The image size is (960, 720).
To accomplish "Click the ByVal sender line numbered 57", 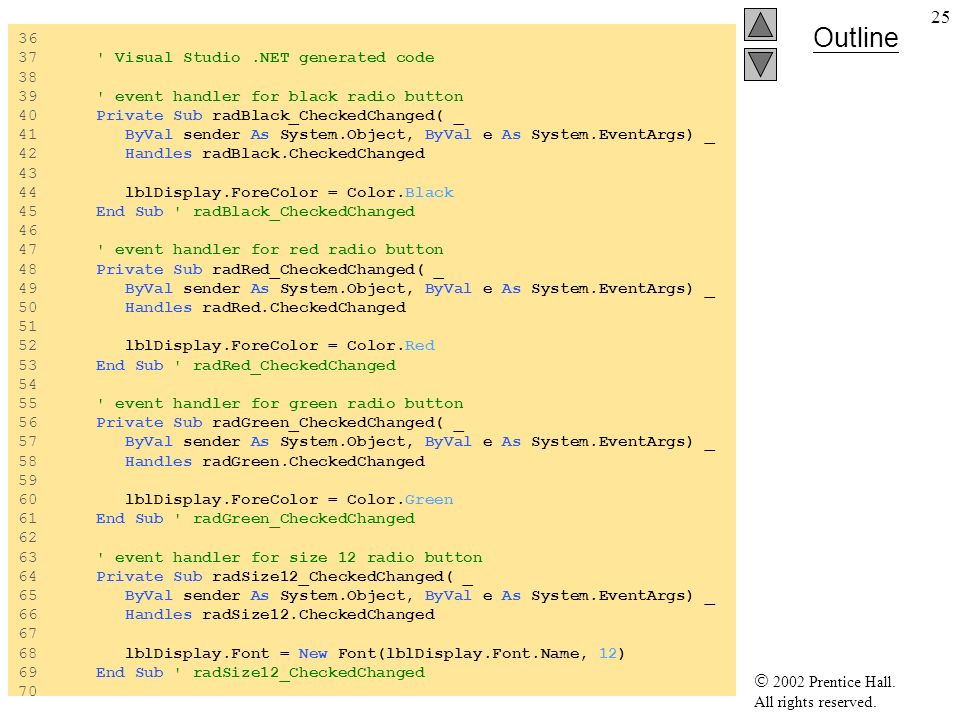I will point(420,442).
